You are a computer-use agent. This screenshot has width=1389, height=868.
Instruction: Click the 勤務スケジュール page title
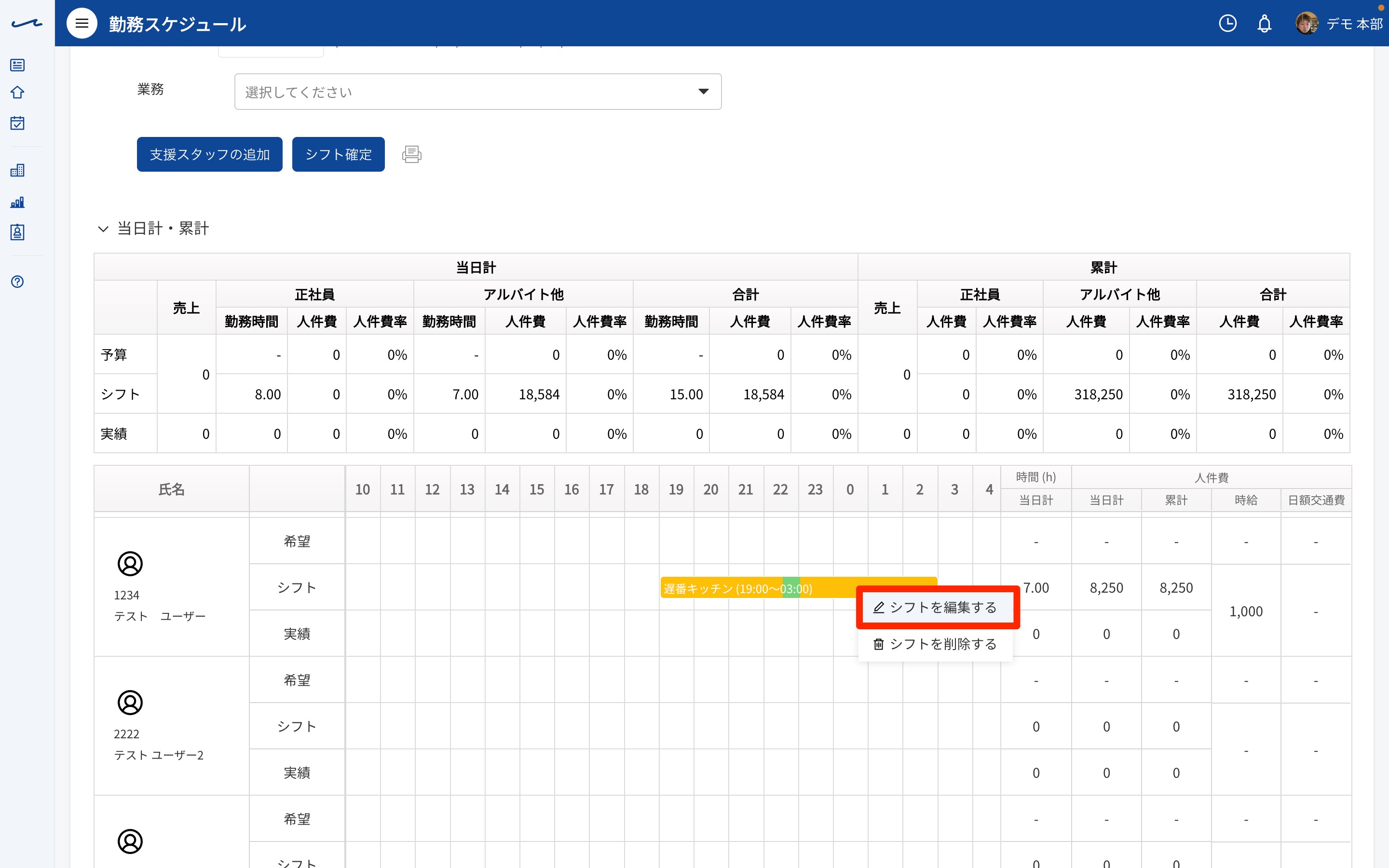click(177, 24)
